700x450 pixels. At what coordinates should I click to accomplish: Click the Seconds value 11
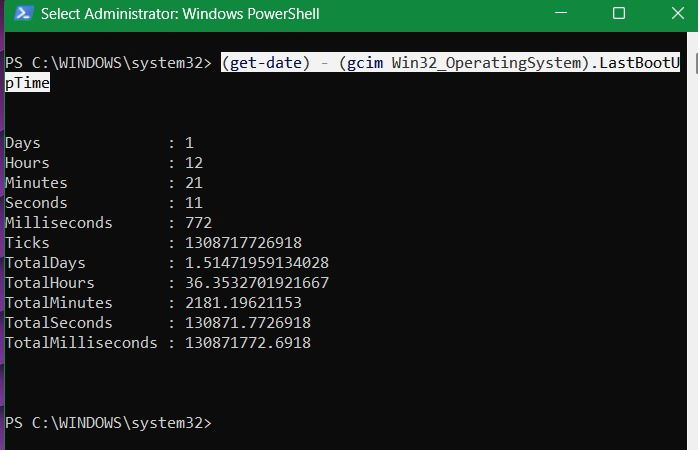[x=194, y=203]
